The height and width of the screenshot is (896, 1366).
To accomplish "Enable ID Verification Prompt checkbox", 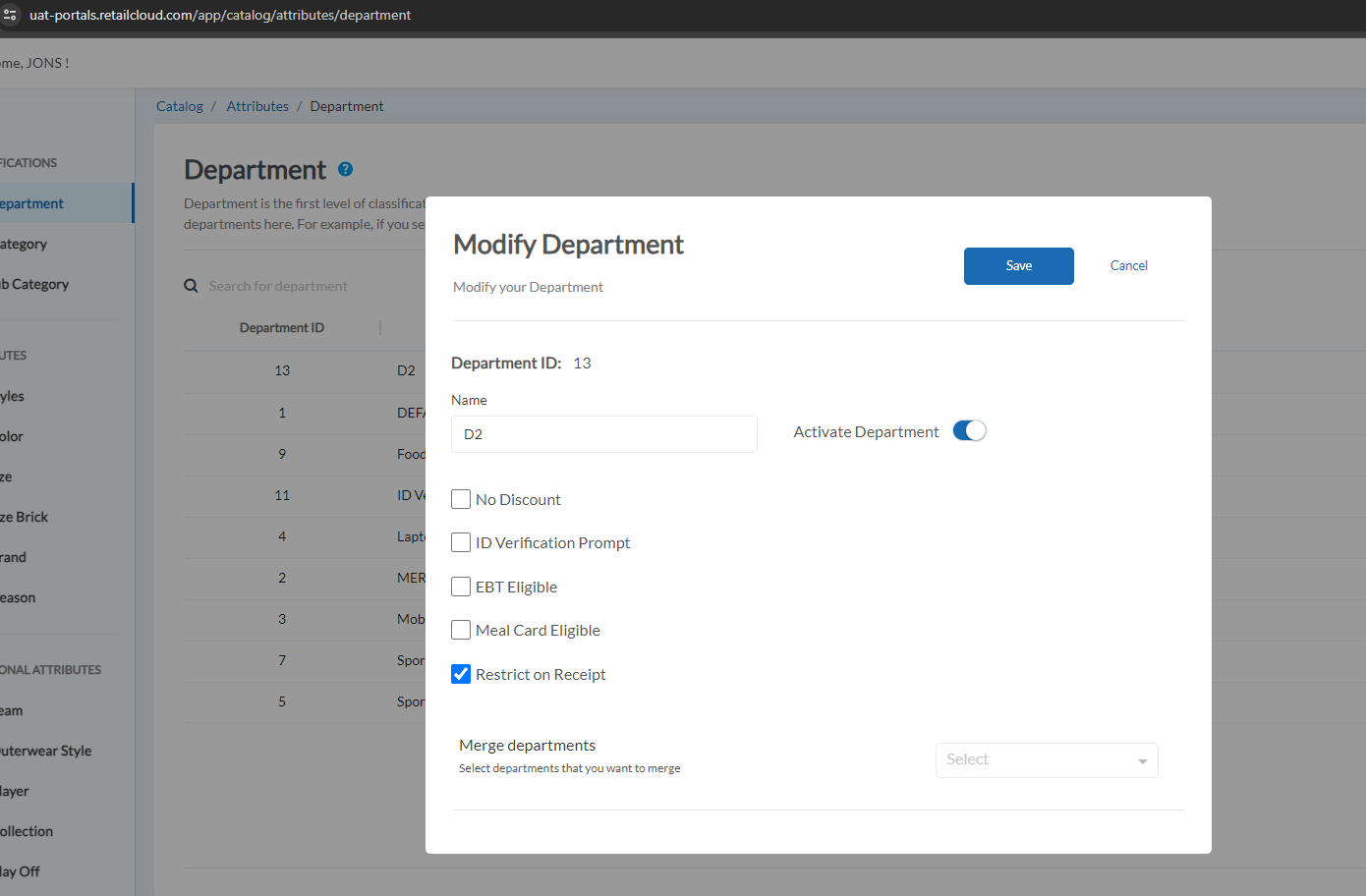I will (461, 542).
